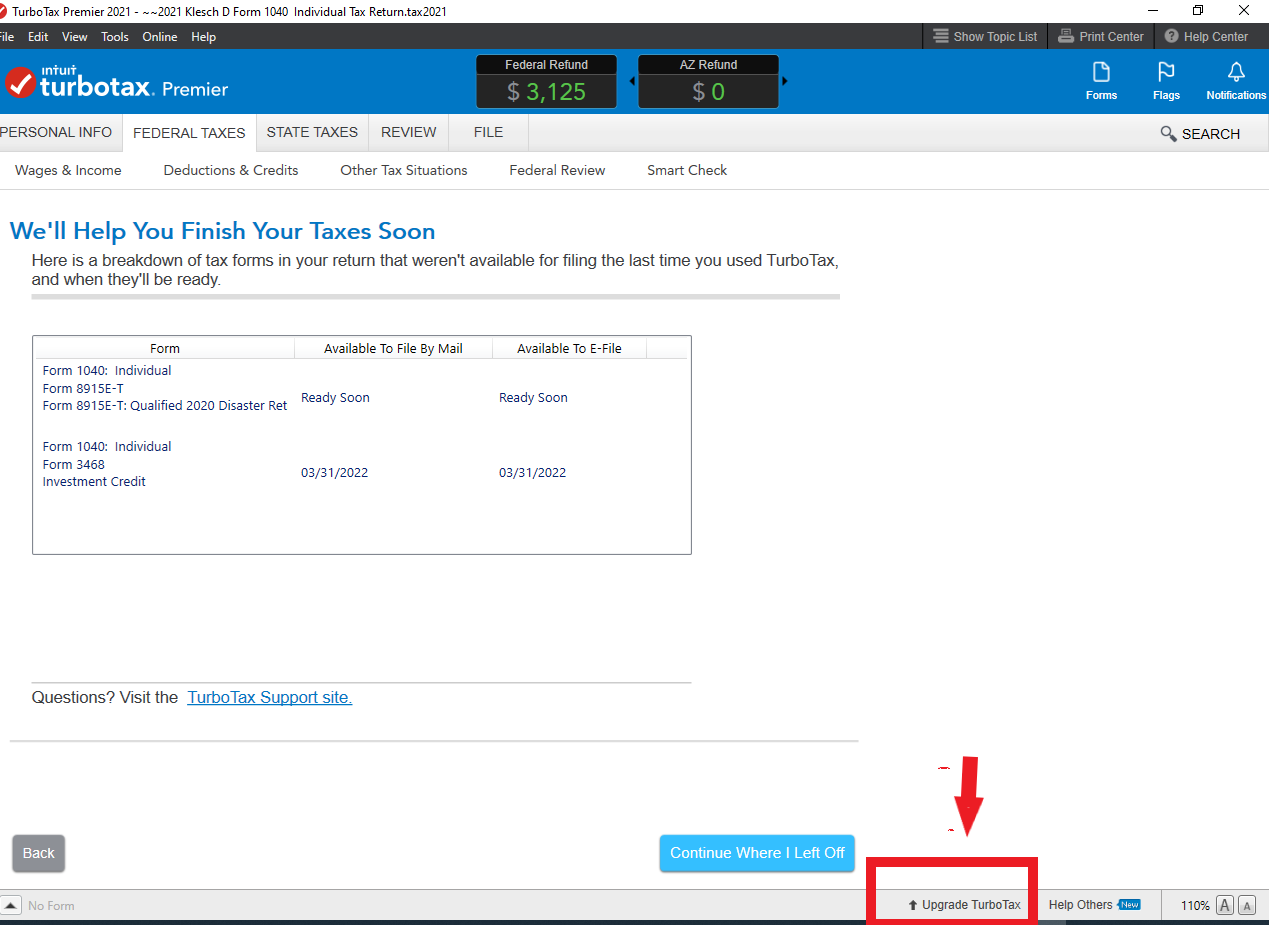Open Smart Check section
The height and width of the screenshot is (925, 1269).
[687, 170]
